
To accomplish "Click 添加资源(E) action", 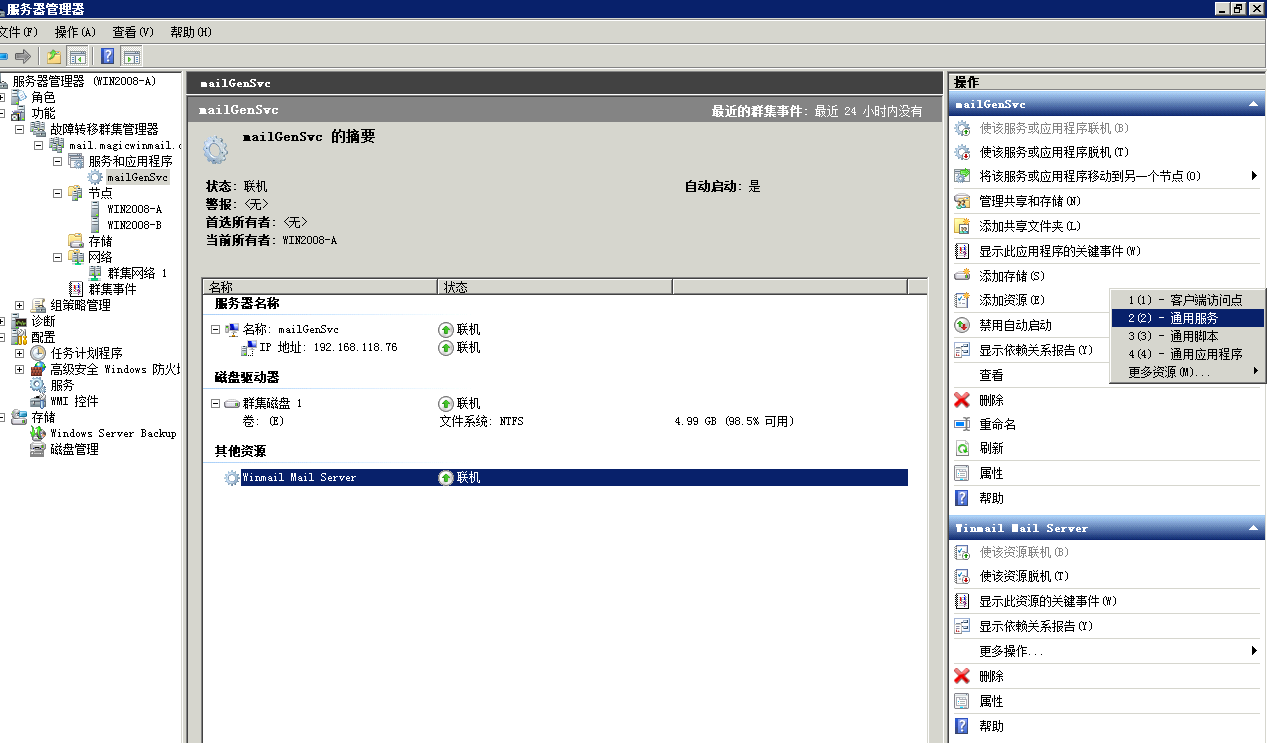I will 1011,300.
